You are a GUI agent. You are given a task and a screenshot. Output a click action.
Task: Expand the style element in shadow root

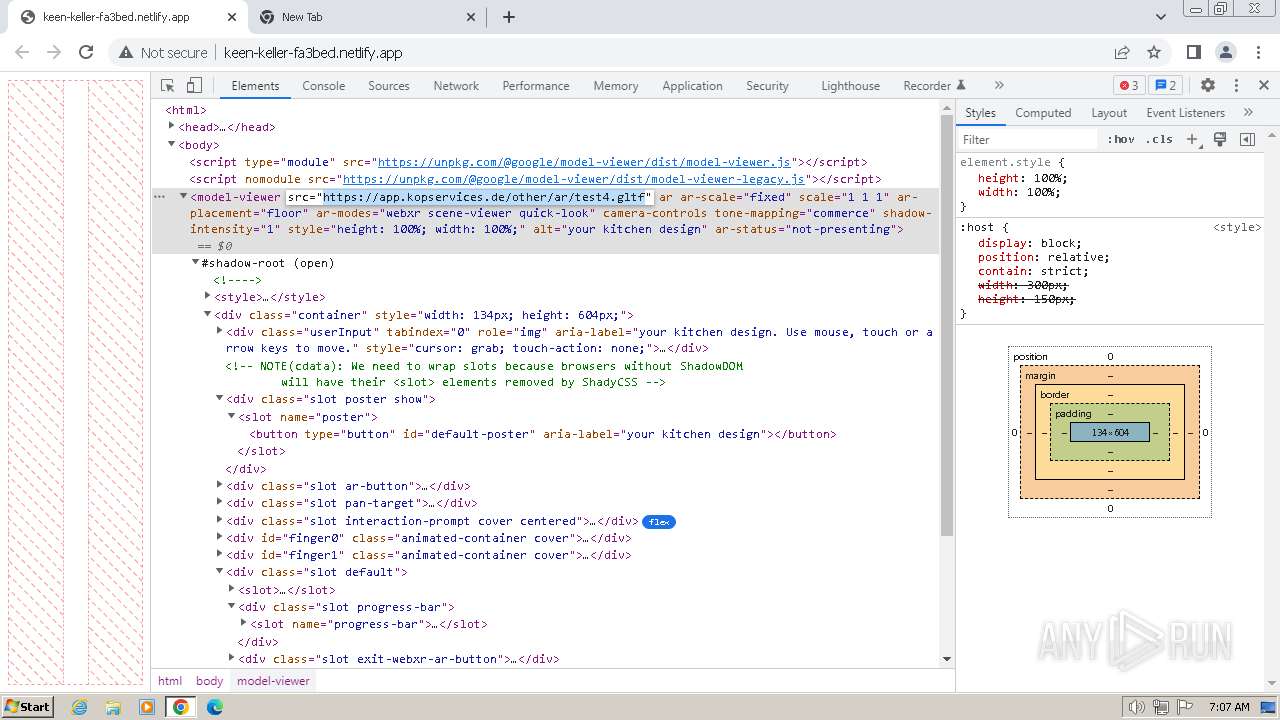pyautogui.click(x=208, y=297)
